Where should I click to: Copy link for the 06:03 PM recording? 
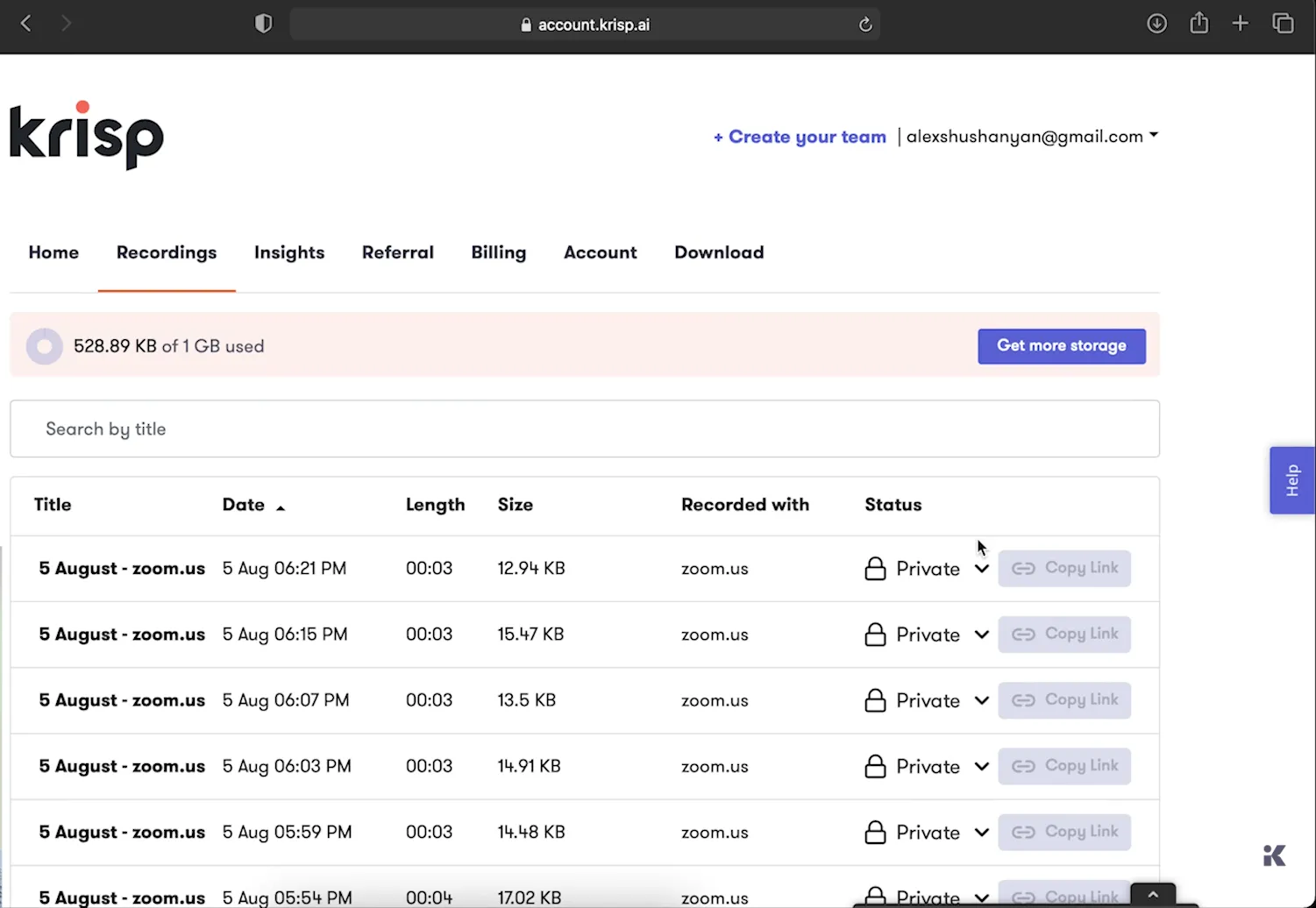click(x=1064, y=766)
